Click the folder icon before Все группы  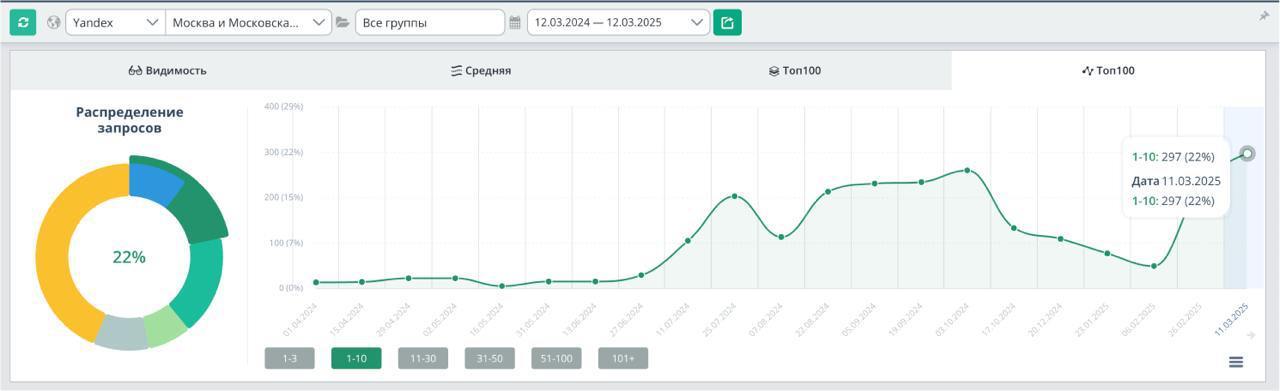click(x=343, y=22)
